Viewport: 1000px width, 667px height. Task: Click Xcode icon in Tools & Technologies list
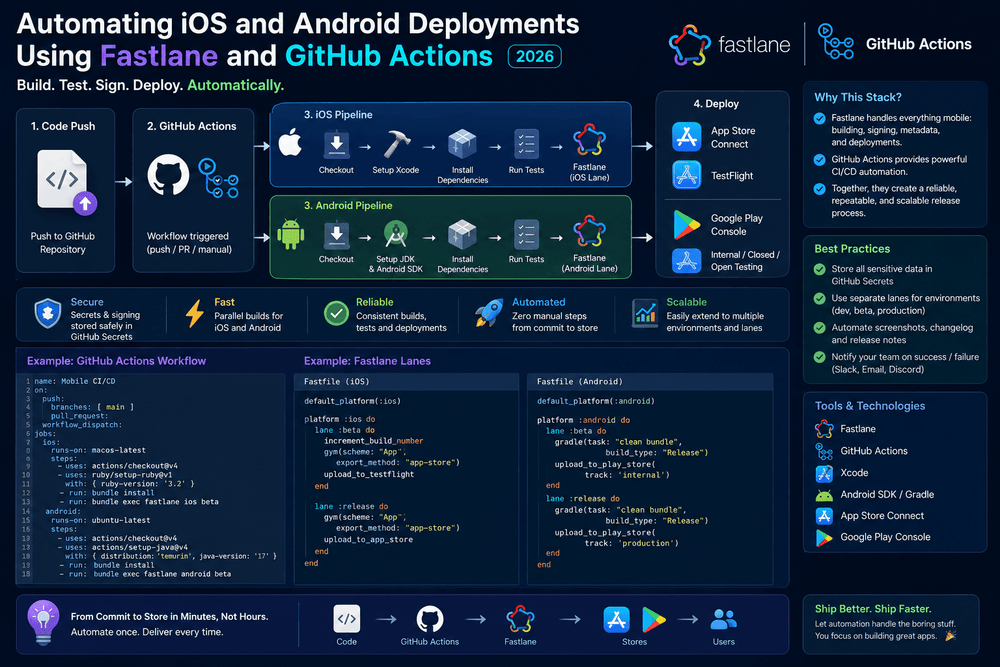pyautogui.click(x=824, y=473)
